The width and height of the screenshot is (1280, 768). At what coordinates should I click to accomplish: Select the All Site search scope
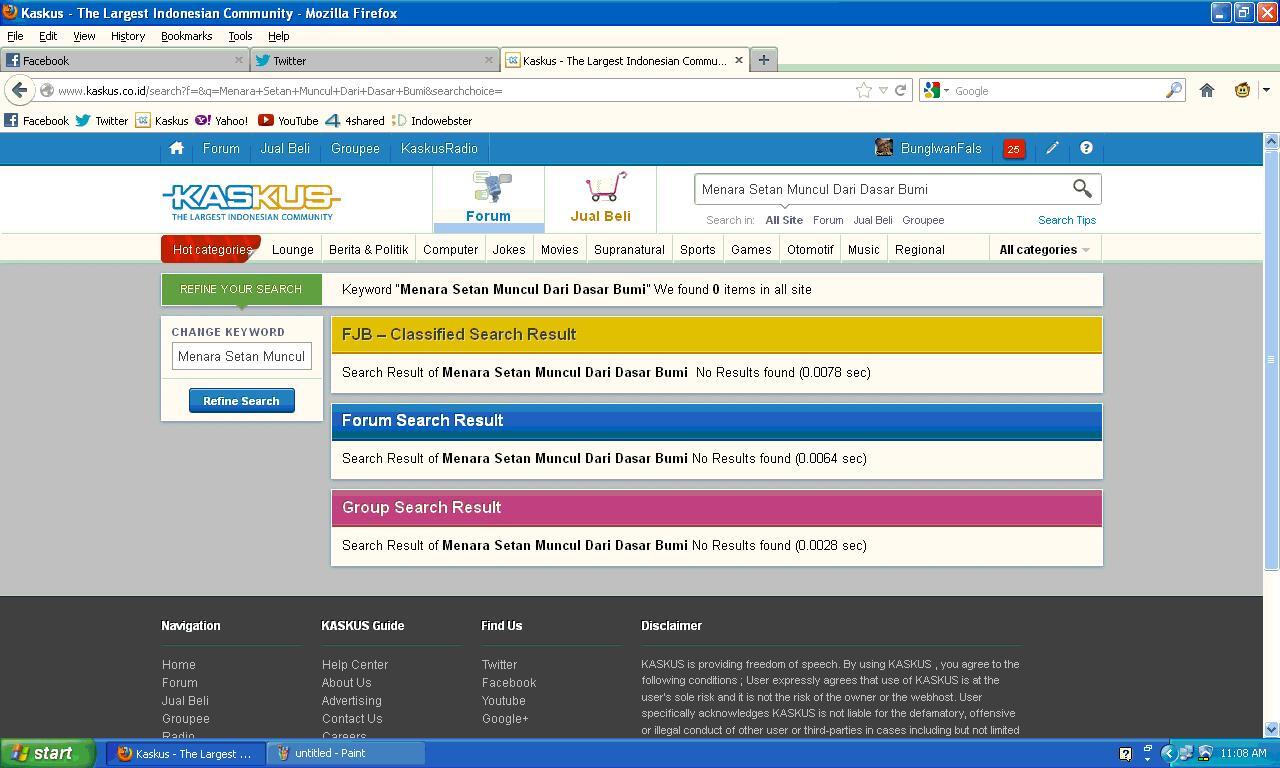[784, 220]
